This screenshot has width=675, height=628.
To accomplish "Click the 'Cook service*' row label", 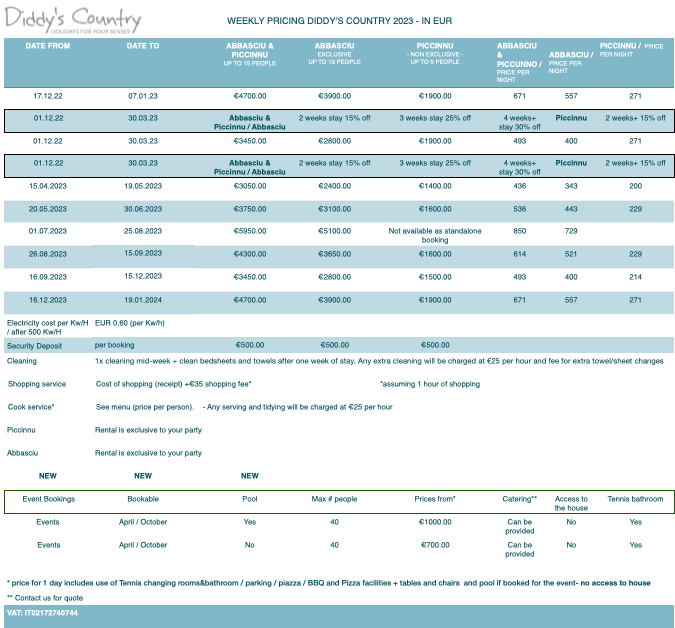I will (31, 407).
